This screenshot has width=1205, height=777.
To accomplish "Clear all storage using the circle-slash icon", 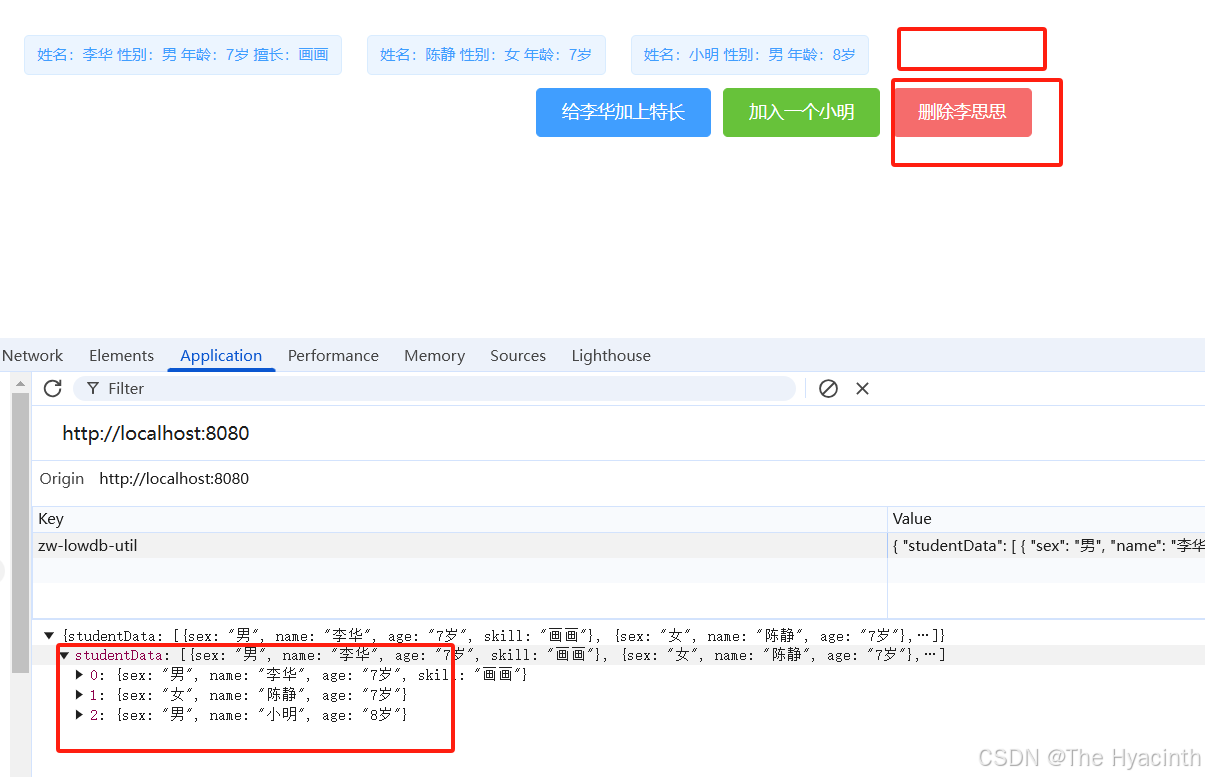I will pos(828,388).
